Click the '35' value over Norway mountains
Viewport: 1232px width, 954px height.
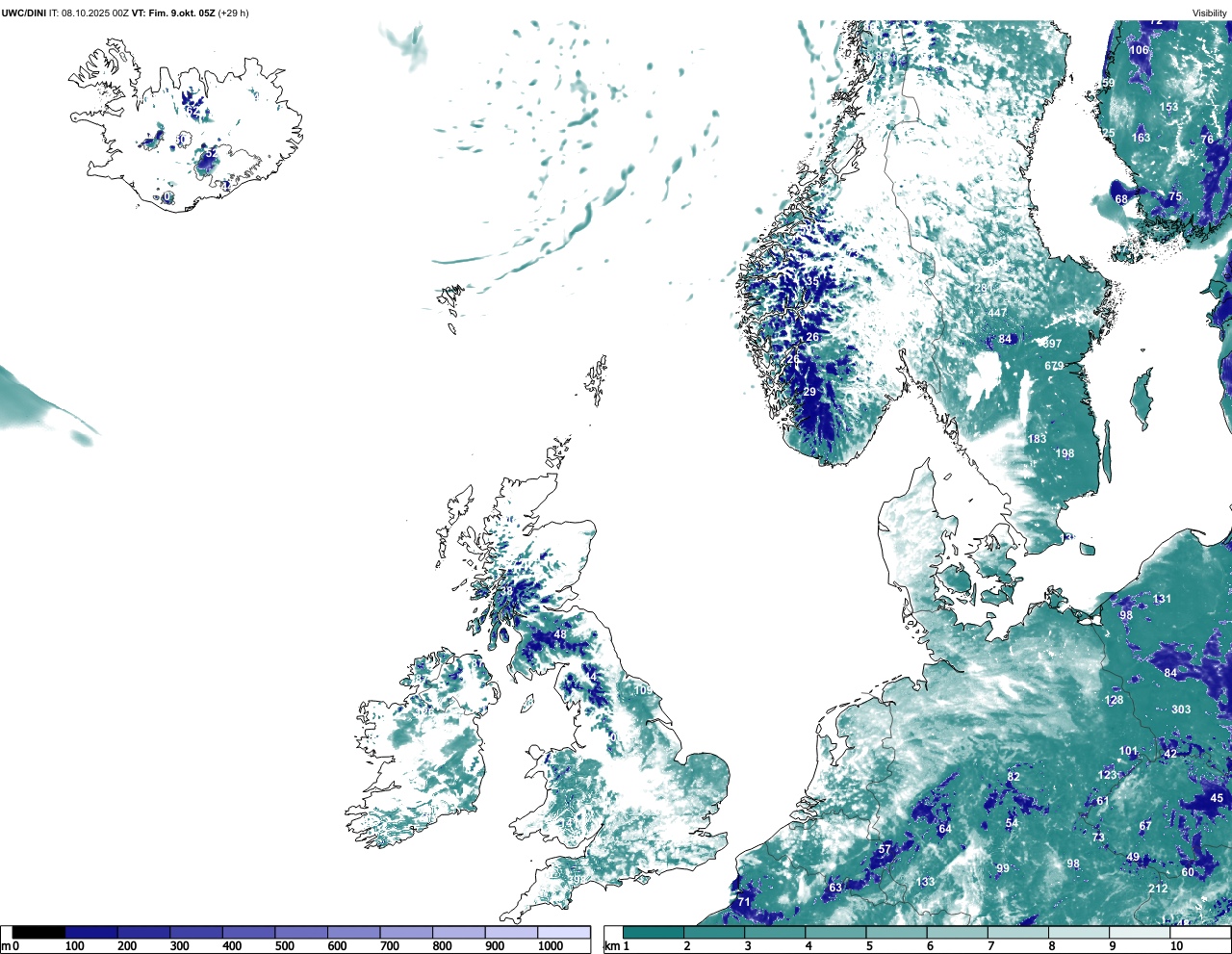812,282
